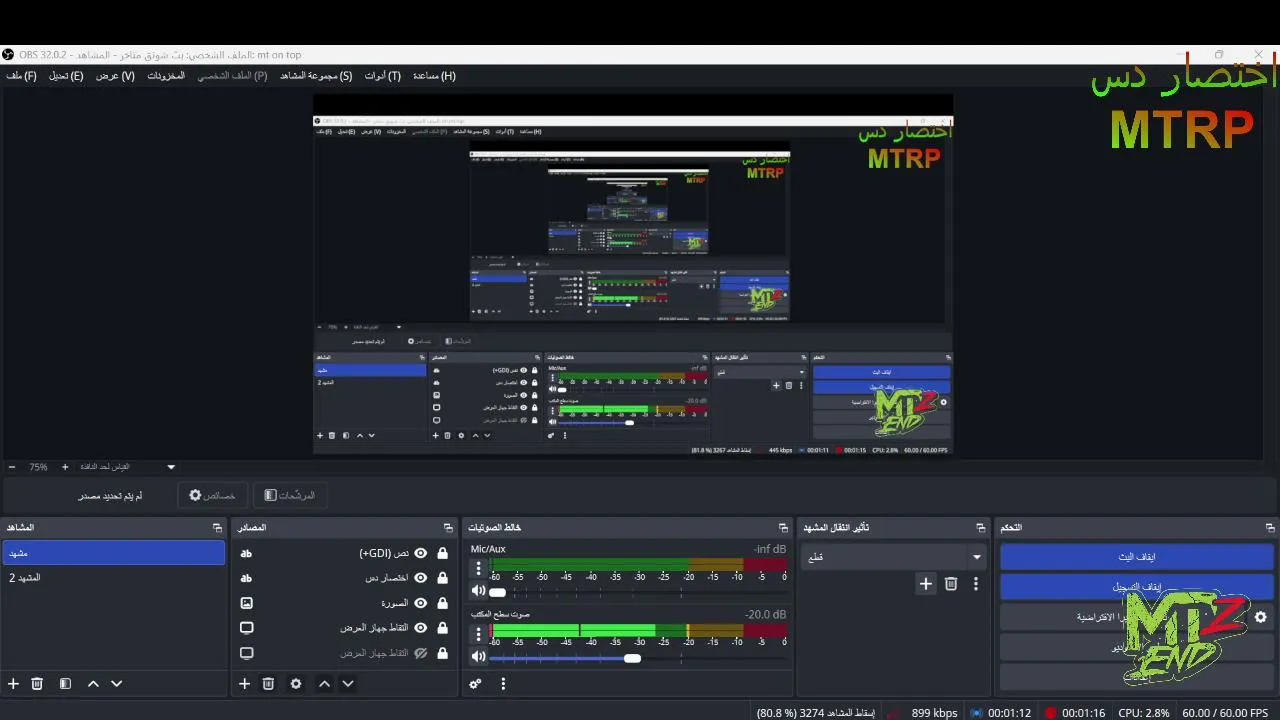The image size is (1280, 720).
Task: Remove the selected scene with the trash icon
Action: [37, 684]
